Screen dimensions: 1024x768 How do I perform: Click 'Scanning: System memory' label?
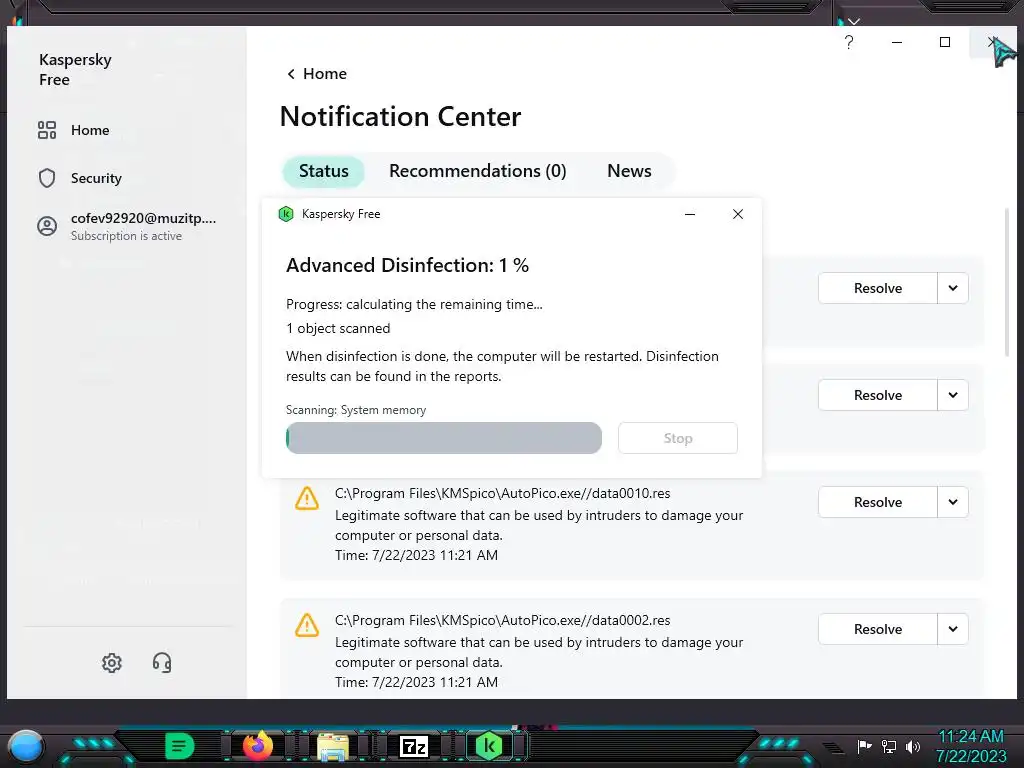[x=356, y=410]
